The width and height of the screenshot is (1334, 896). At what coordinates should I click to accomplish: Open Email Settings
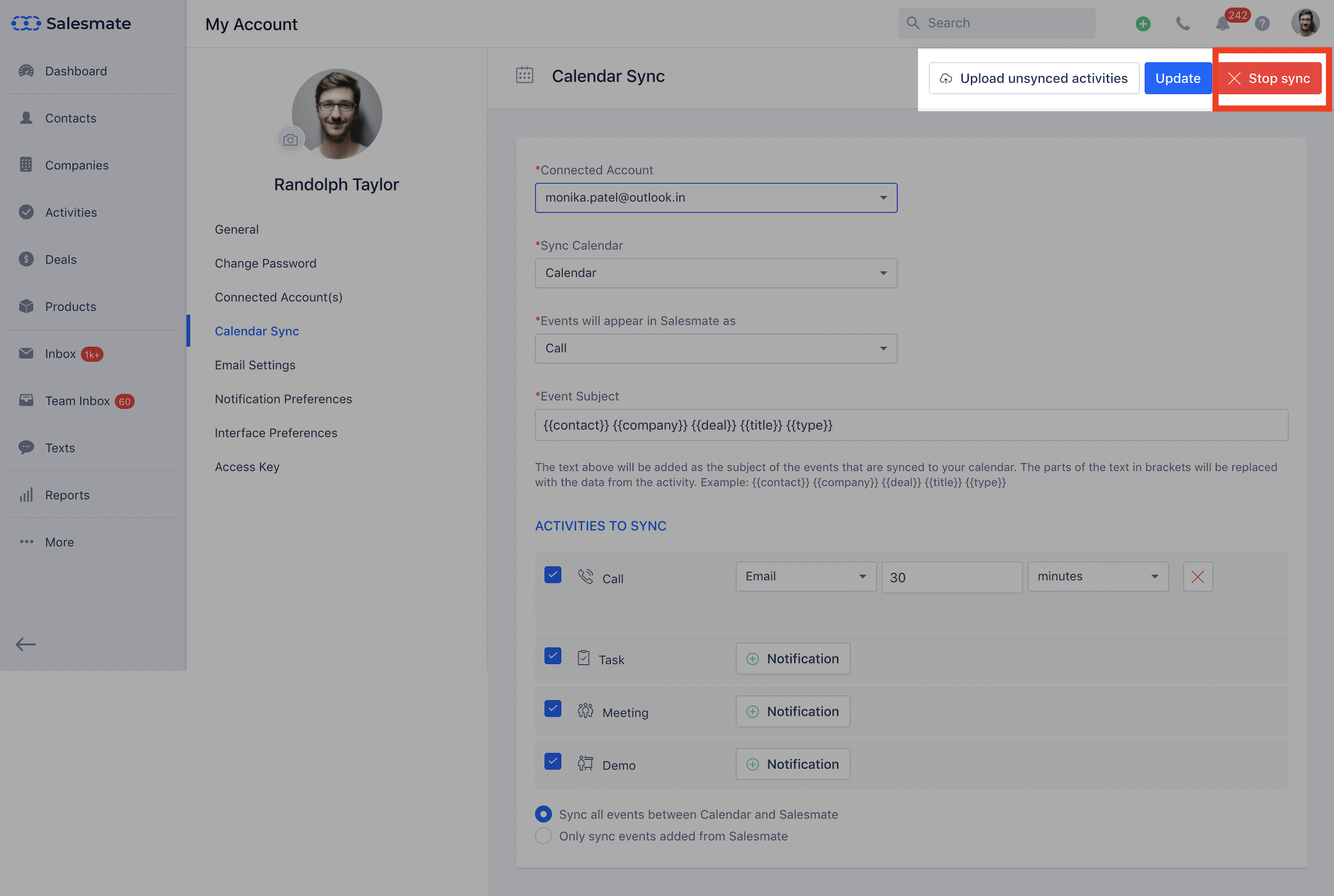tap(255, 365)
